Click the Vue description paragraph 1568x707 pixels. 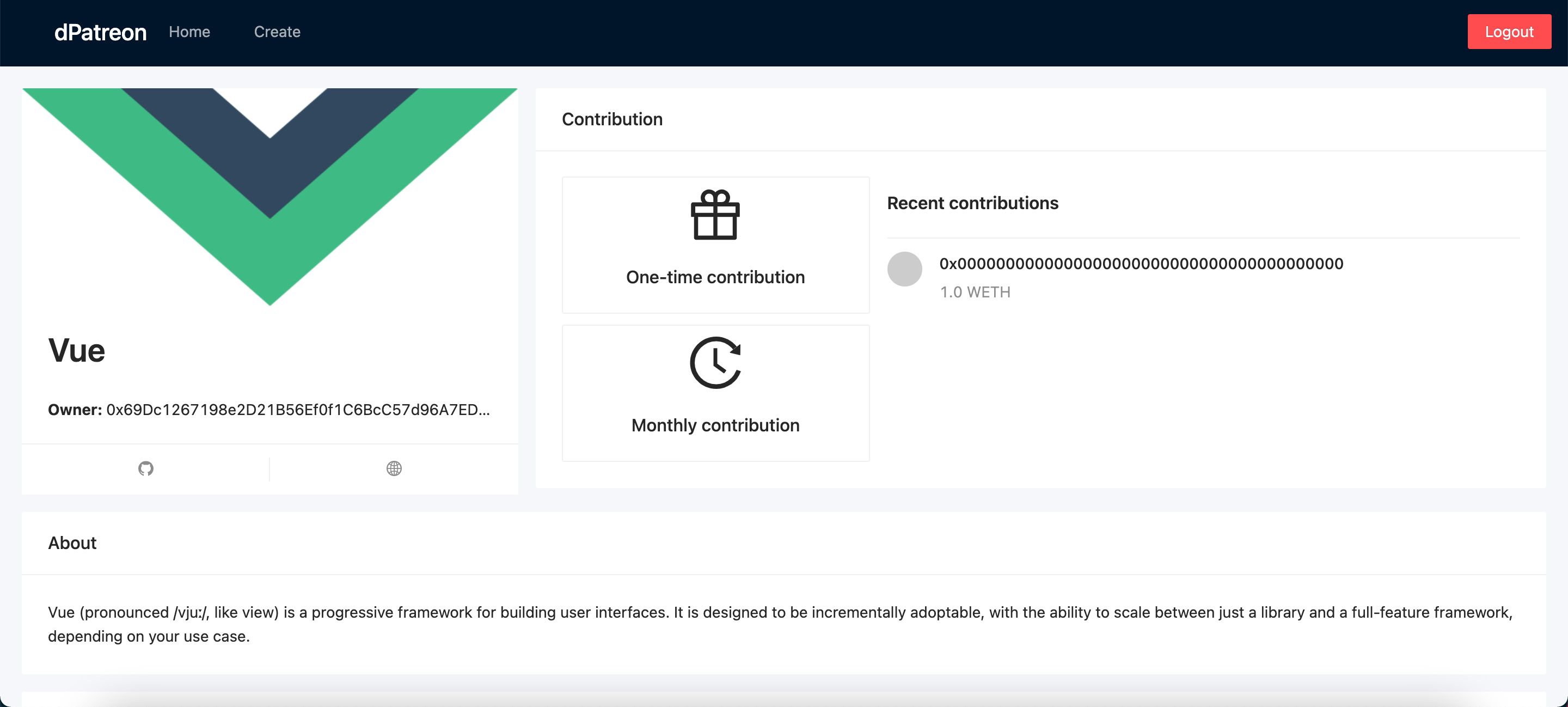tap(780, 624)
